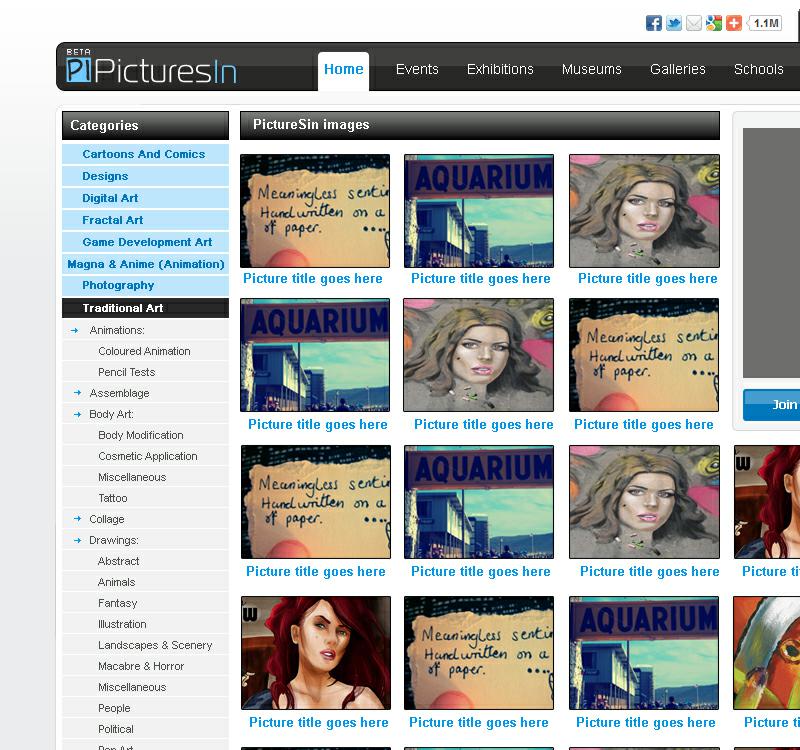Open the Galleries section
The image size is (800, 750).
point(678,69)
